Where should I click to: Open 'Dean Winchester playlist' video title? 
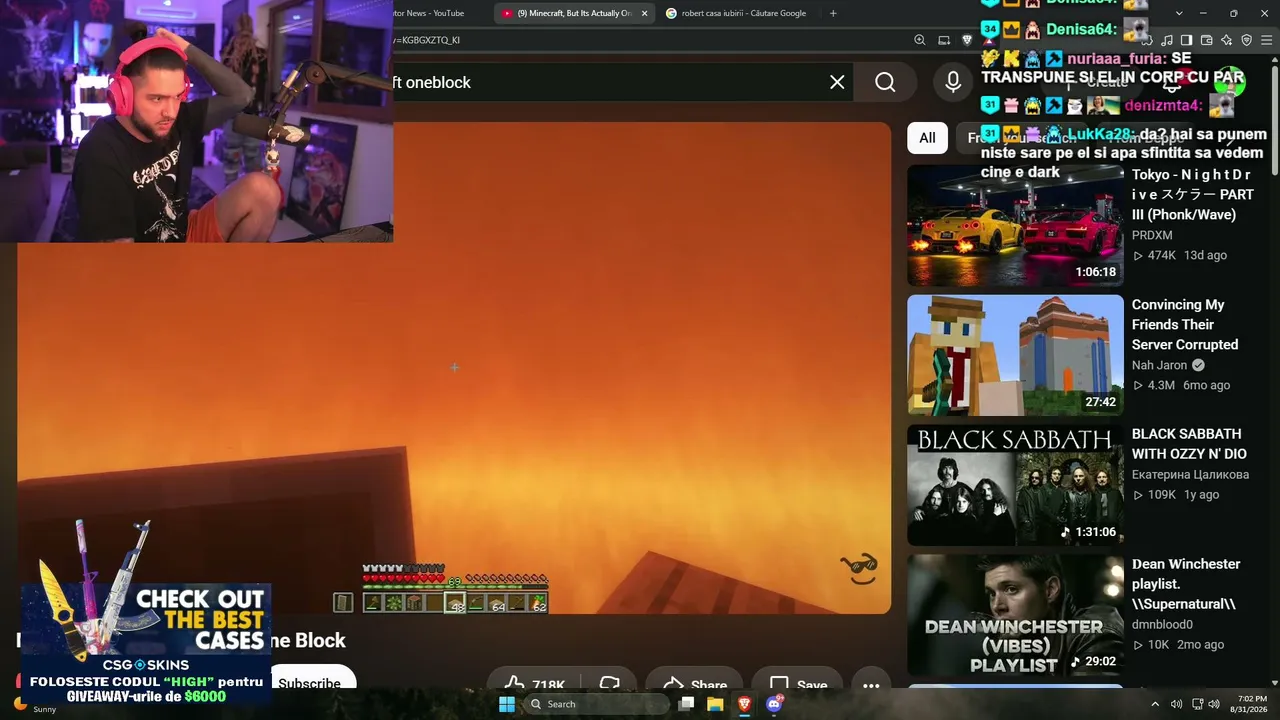pos(1186,584)
